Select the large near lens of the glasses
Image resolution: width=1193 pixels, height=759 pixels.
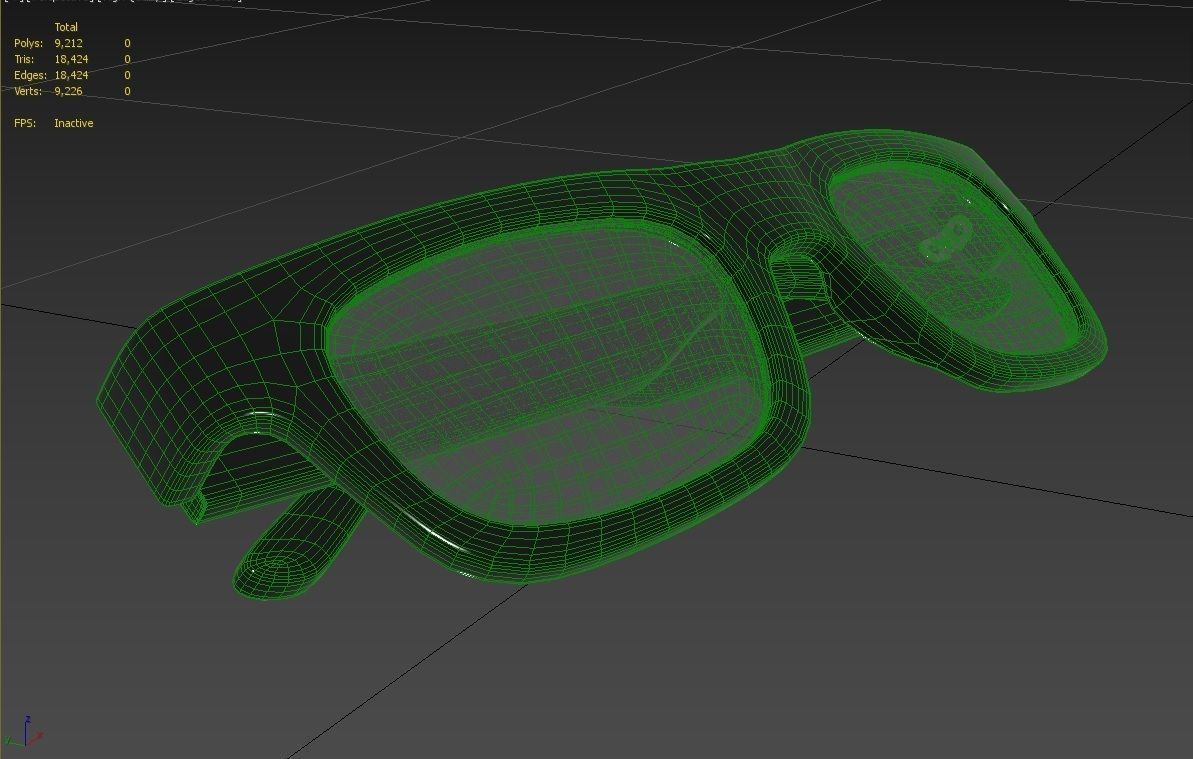pyautogui.click(x=548, y=373)
